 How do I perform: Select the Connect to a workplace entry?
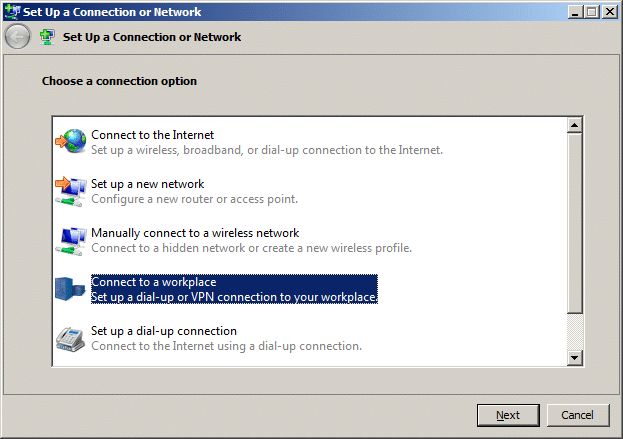(234, 289)
